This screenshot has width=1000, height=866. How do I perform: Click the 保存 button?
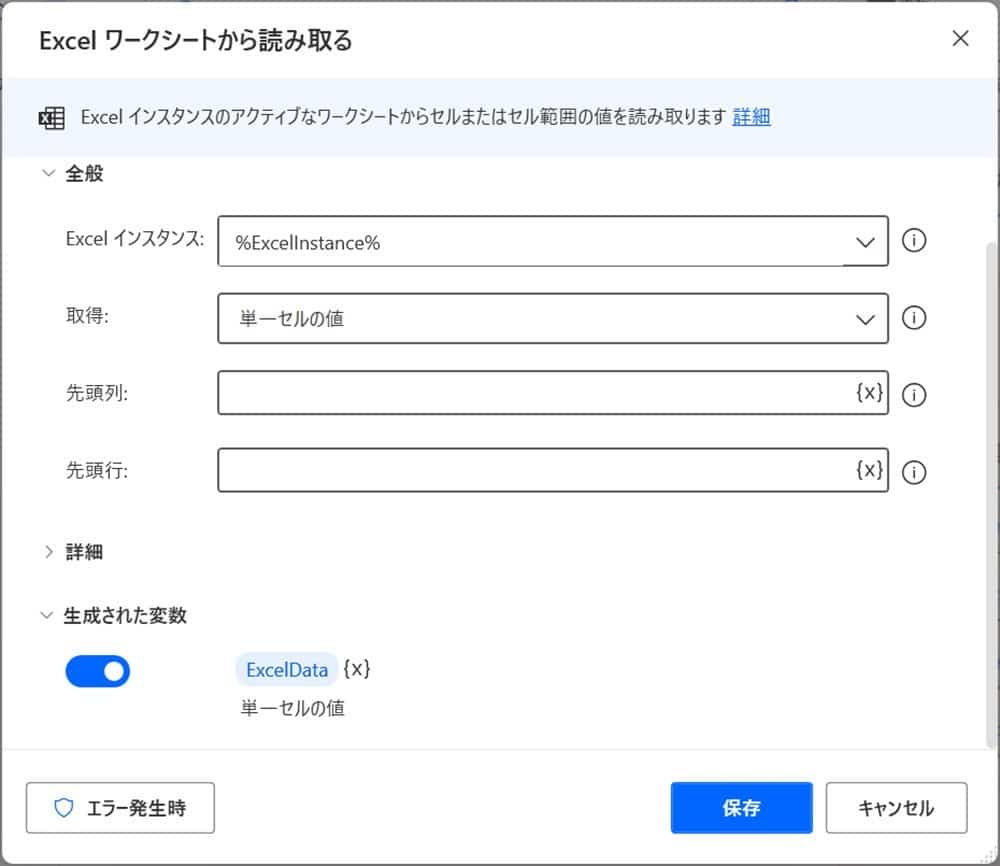(x=741, y=808)
